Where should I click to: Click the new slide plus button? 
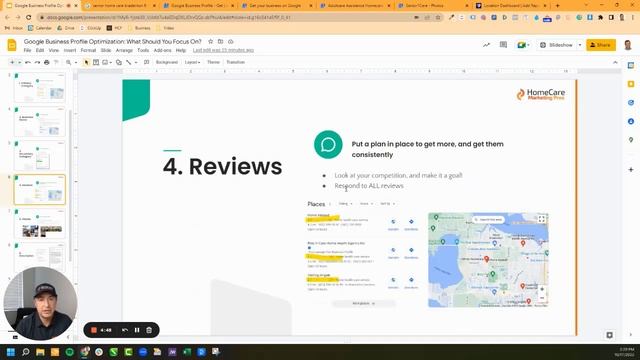(12, 62)
